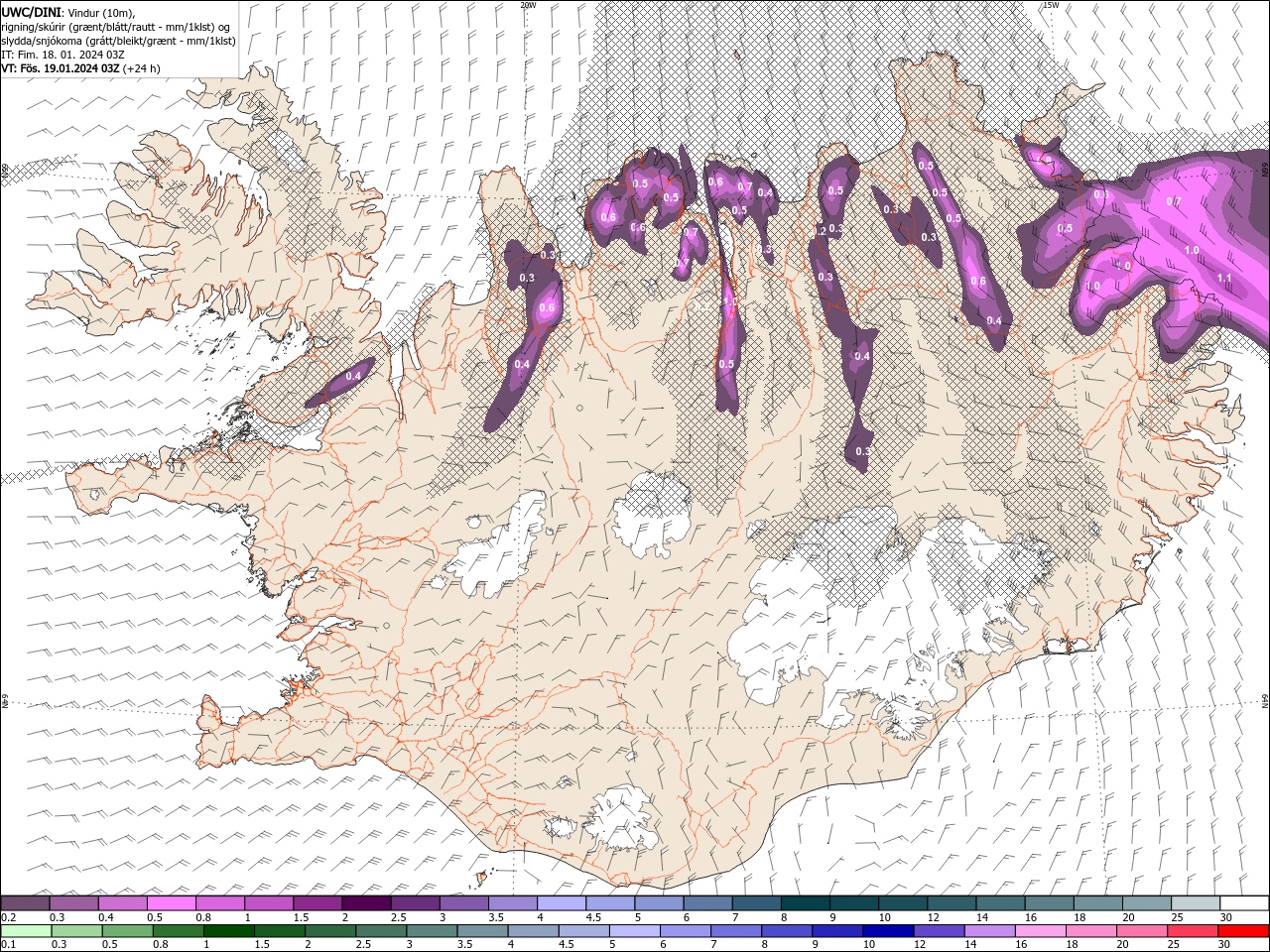Pick the deep navy swatch between 10 and 12 on the rain scale
Viewport: 1270px width, 952px height.
click(x=888, y=931)
